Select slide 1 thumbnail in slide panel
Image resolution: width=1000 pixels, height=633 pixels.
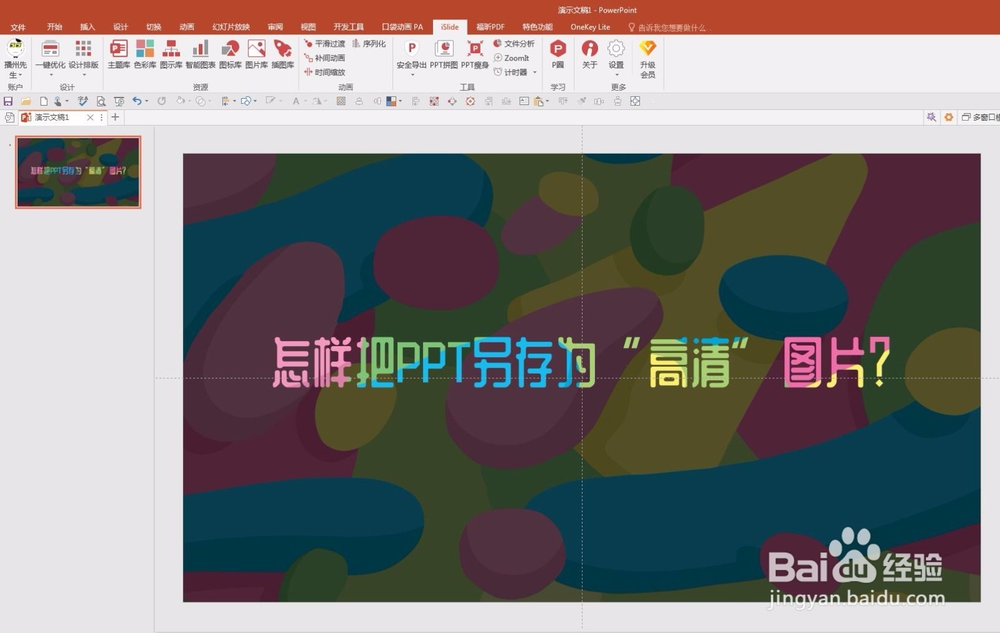79,172
